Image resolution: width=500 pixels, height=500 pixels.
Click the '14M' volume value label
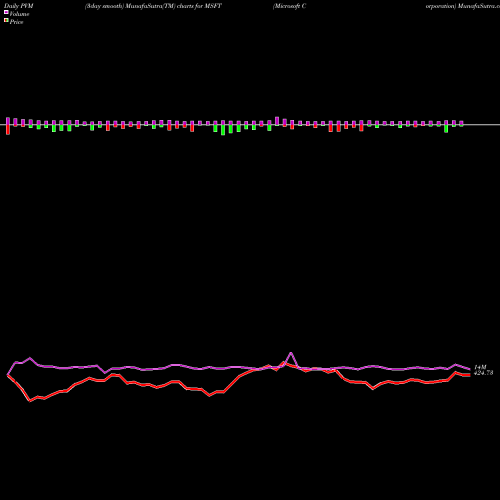(x=480, y=367)
